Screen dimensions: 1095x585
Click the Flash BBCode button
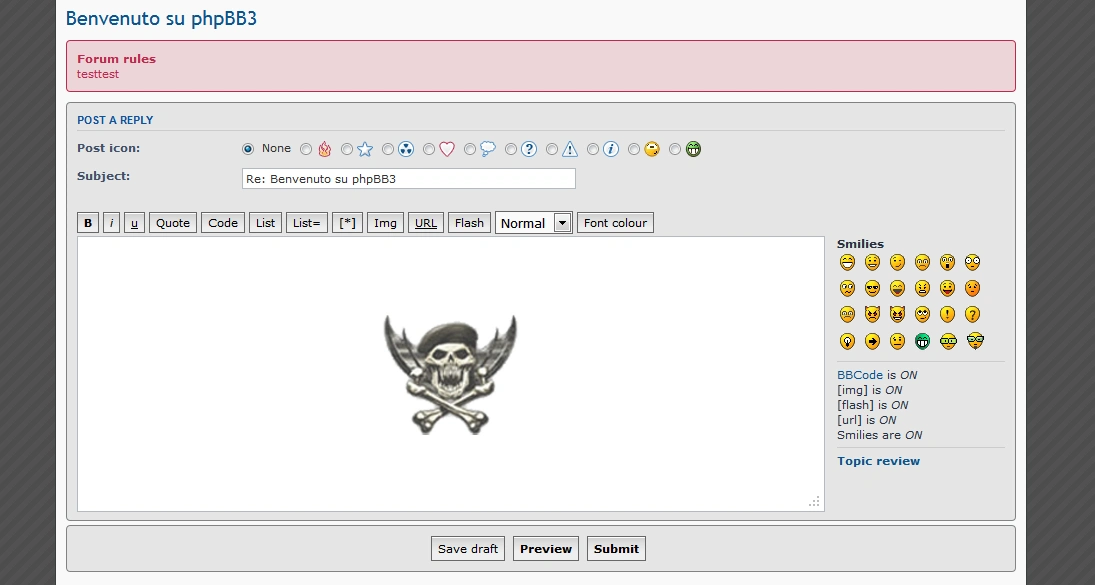pos(469,223)
